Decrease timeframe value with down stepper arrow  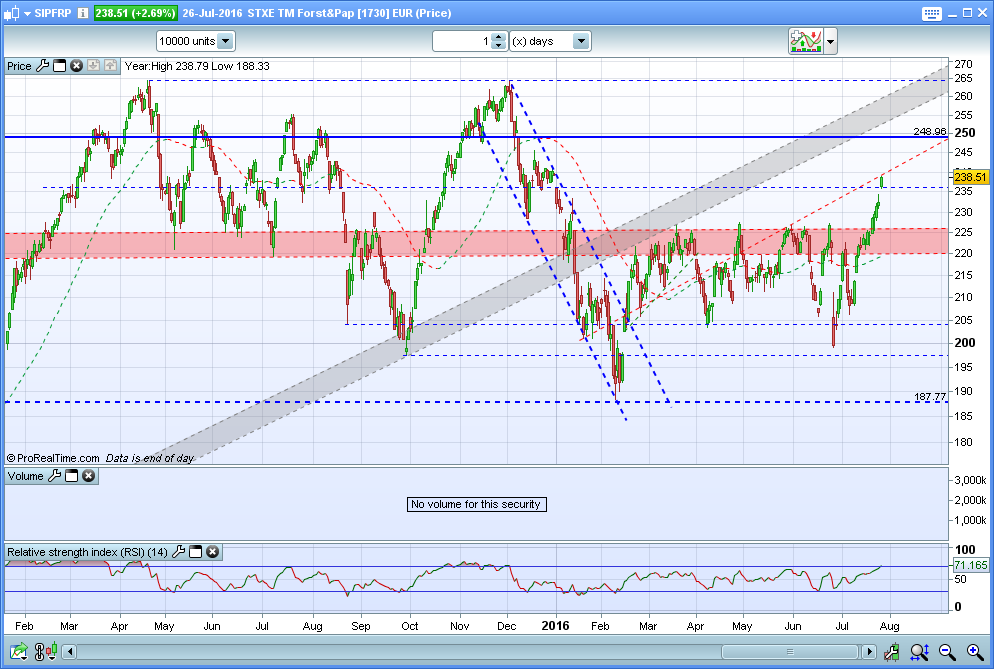(x=500, y=46)
